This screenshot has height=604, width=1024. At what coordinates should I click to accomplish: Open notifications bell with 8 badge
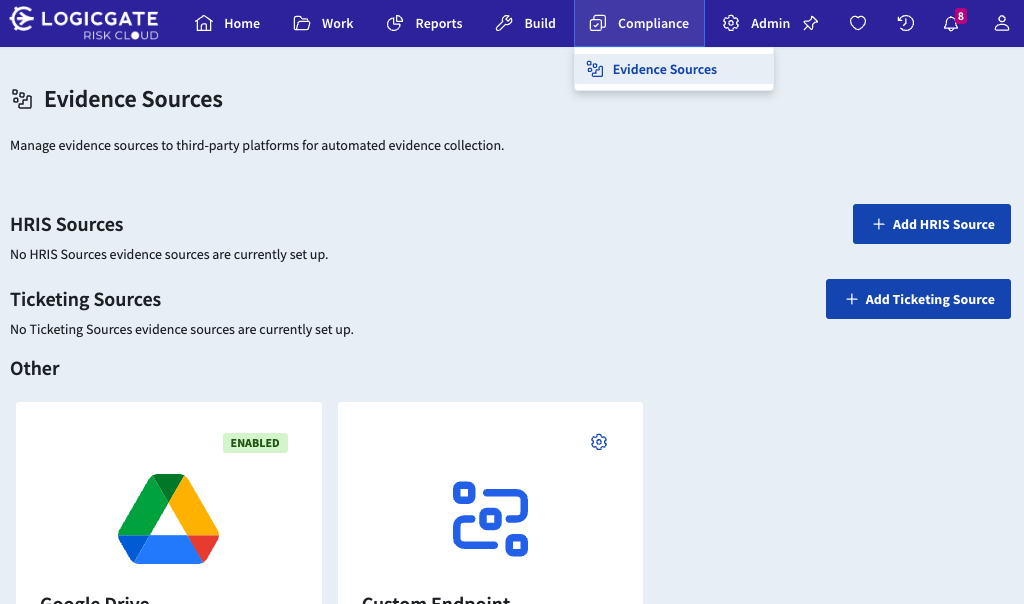[951, 23]
